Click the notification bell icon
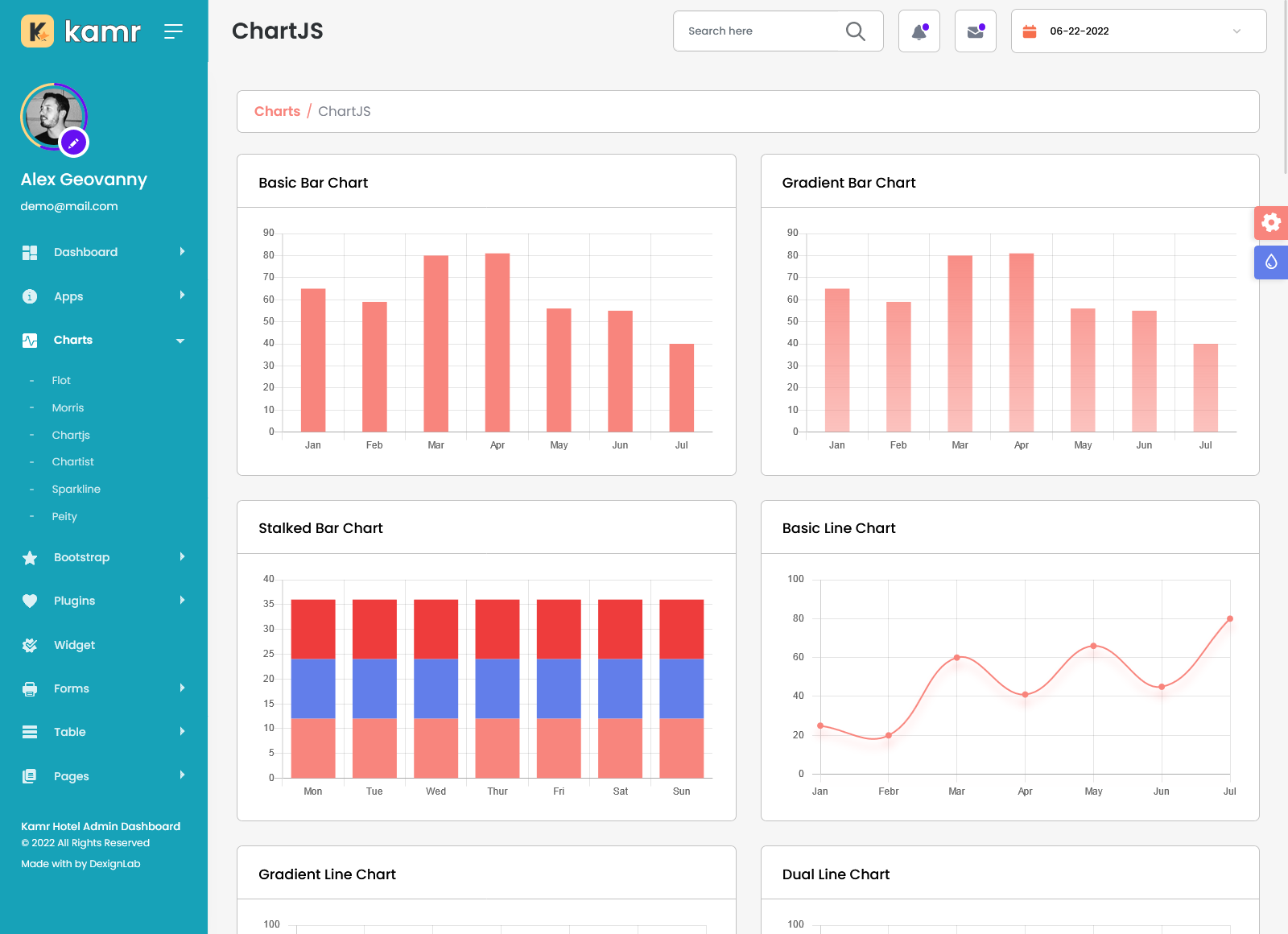Image resolution: width=1288 pixels, height=934 pixels. (919, 31)
